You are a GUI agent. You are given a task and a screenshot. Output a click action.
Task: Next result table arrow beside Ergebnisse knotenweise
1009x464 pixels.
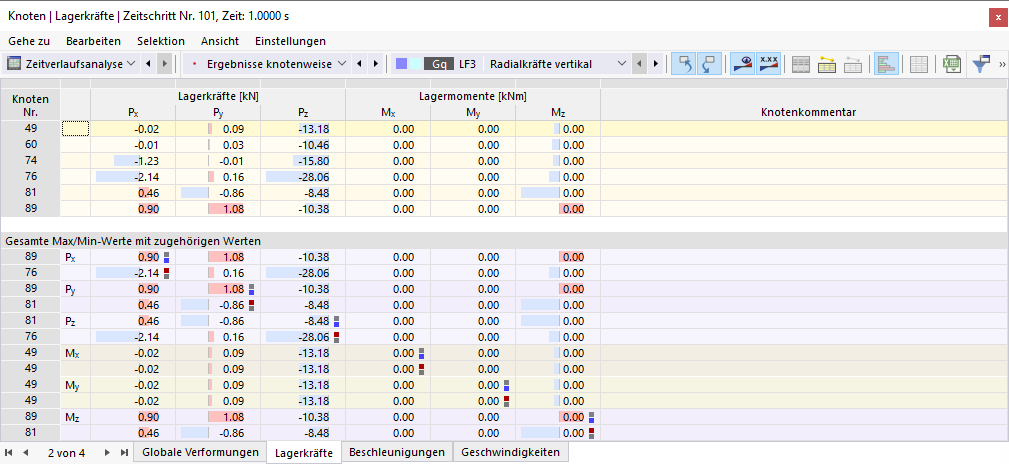point(375,64)
